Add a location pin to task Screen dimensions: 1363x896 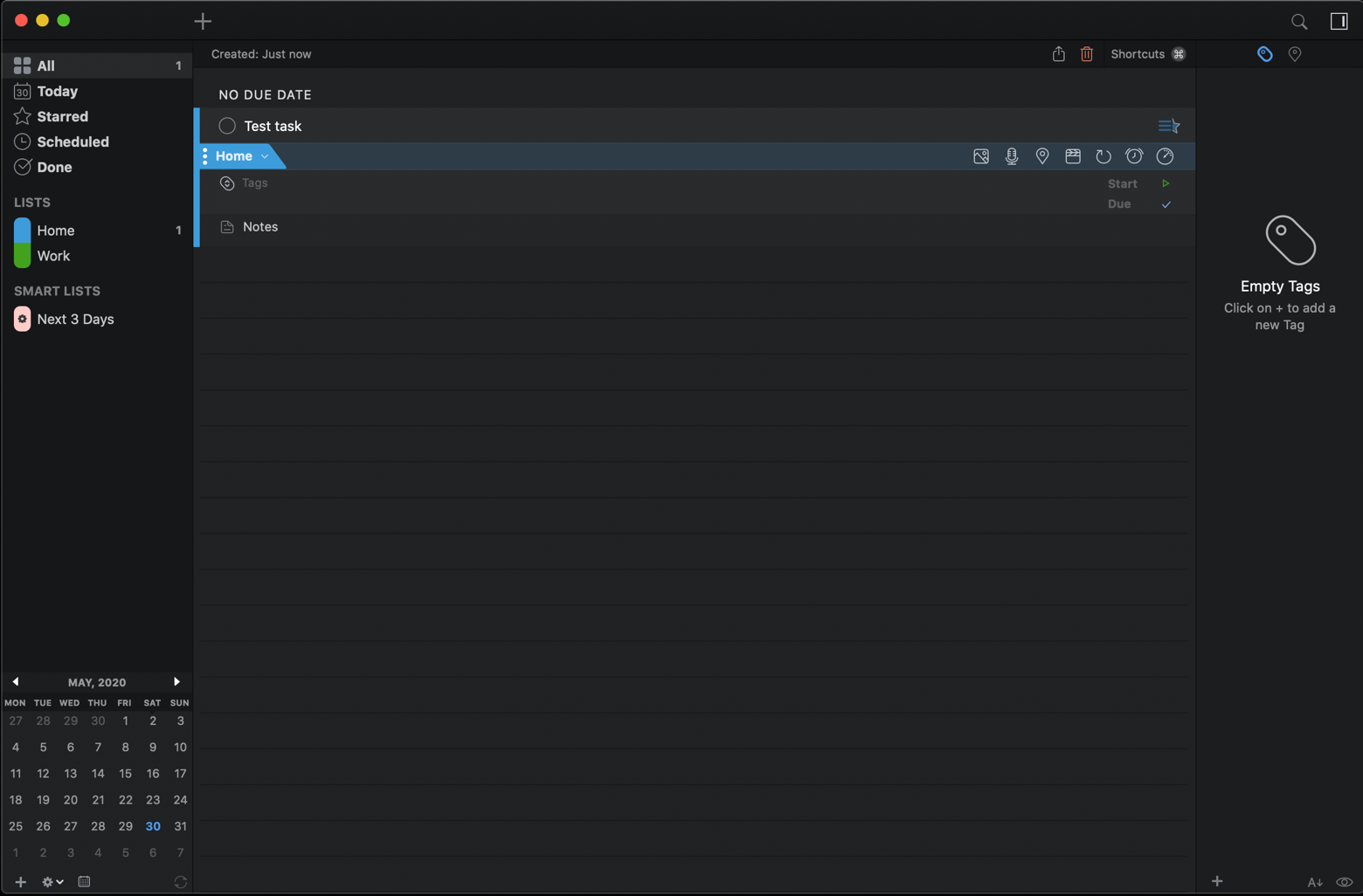[1042, 156]
